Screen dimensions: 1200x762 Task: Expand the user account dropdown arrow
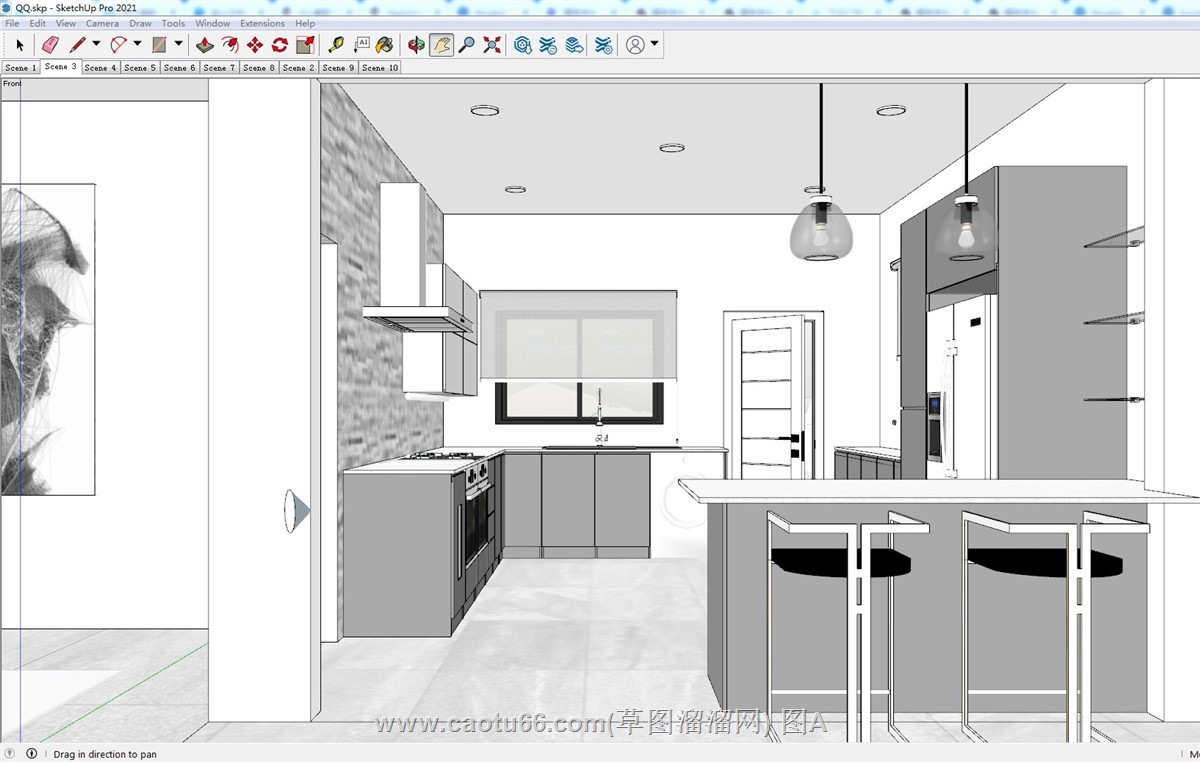tap(655, 44)
